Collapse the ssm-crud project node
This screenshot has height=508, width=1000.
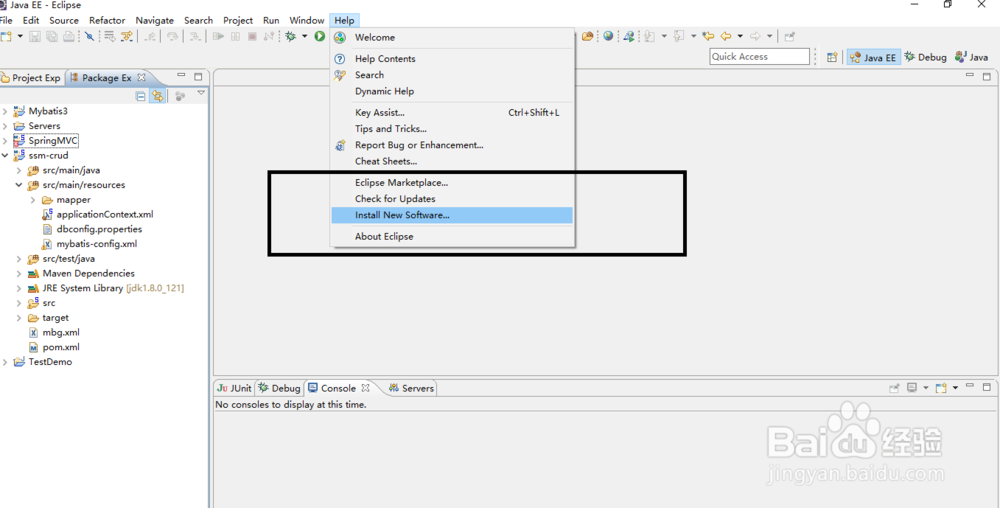coord(5,156)
